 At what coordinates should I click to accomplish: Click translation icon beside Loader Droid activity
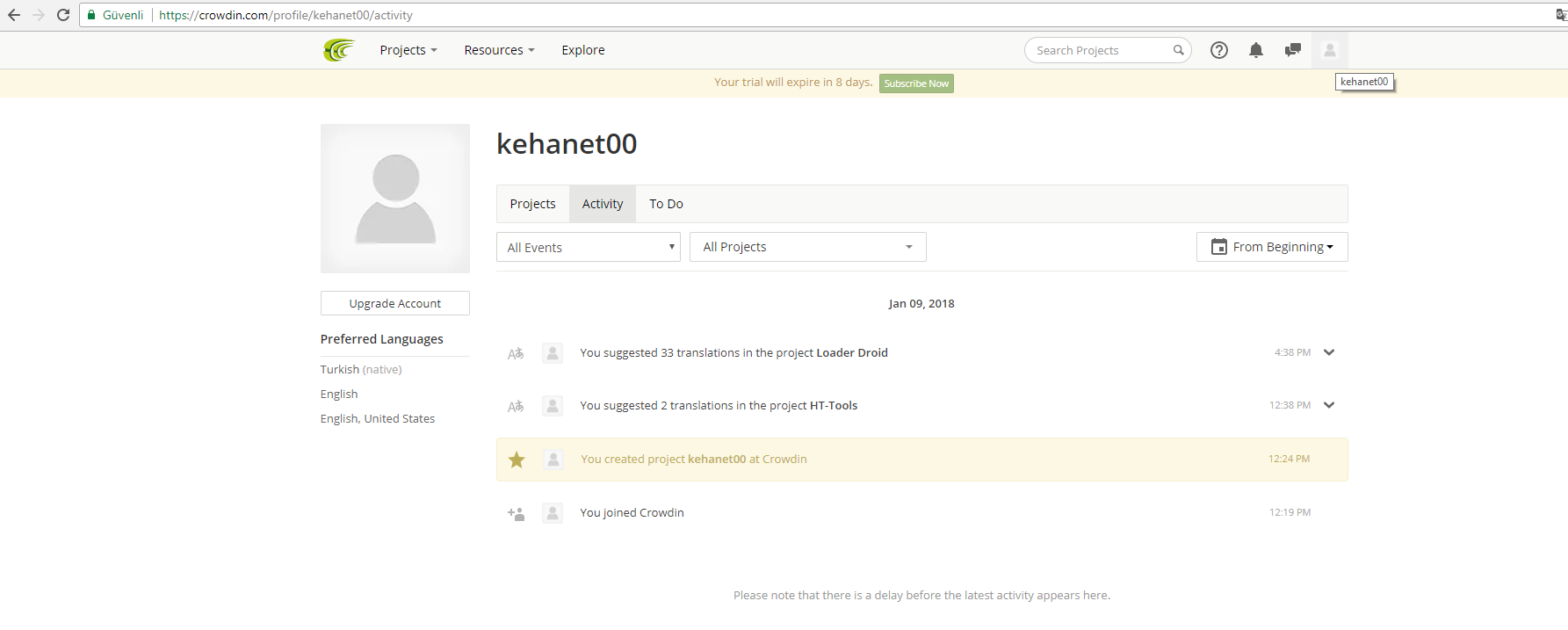[x=516, y=353]
